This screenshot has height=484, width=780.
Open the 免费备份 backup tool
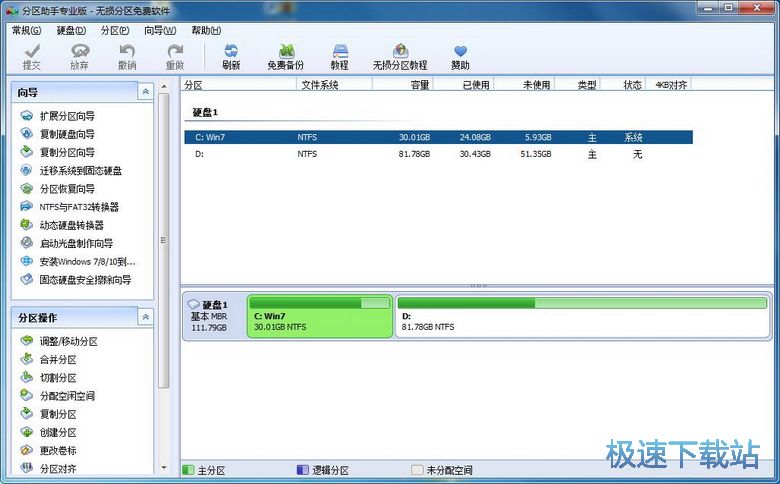click(285, 56)
